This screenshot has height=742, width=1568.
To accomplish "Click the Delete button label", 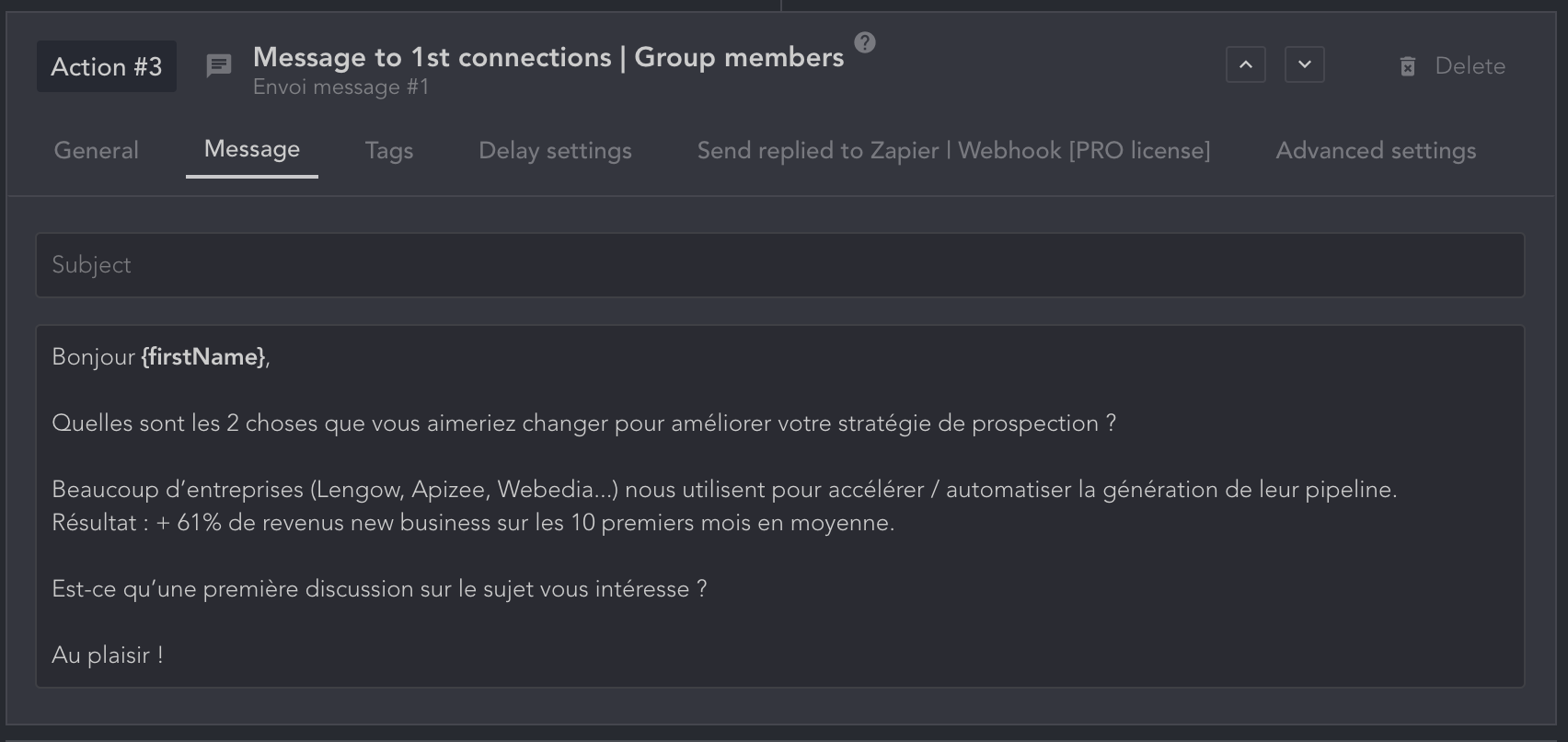I will 1470,66.
